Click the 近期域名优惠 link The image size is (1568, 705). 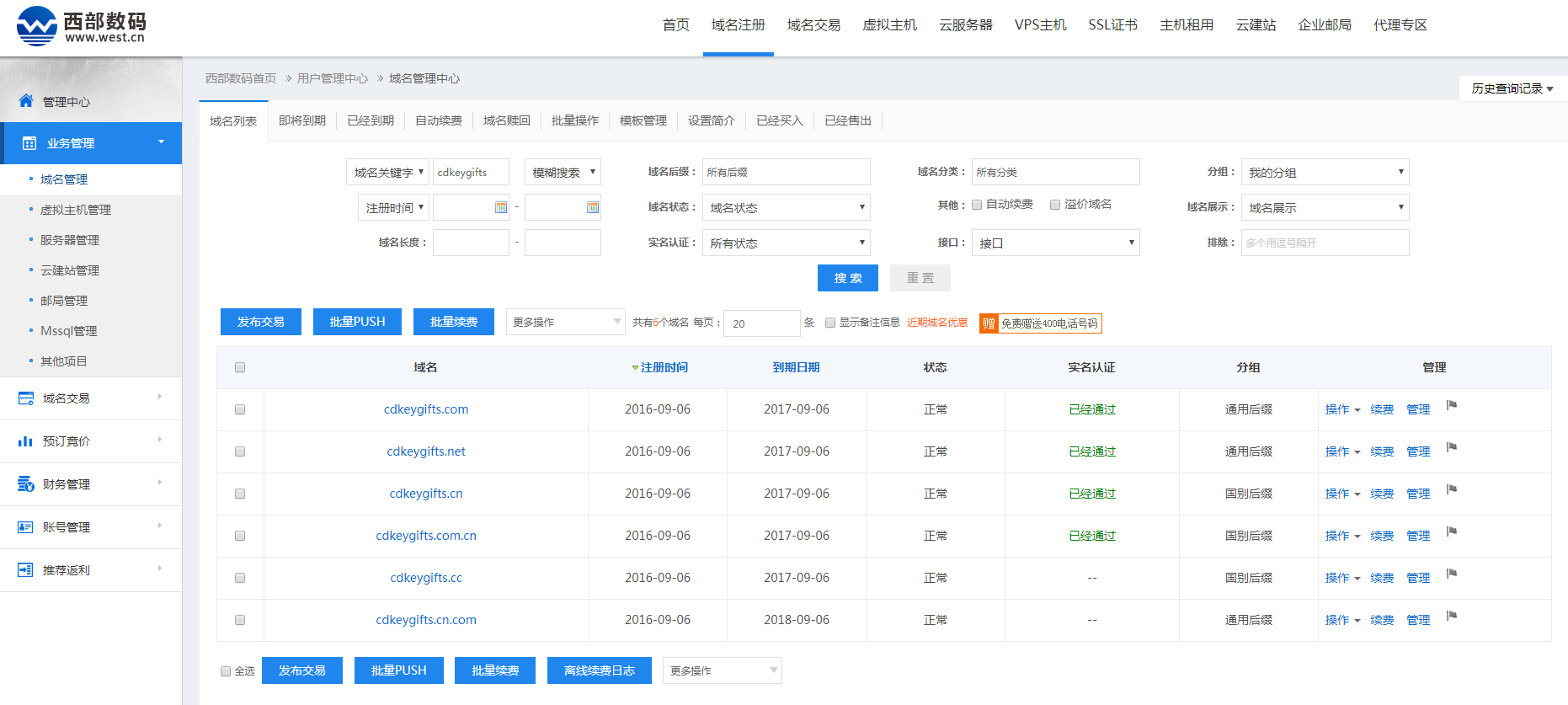(937, 323)
